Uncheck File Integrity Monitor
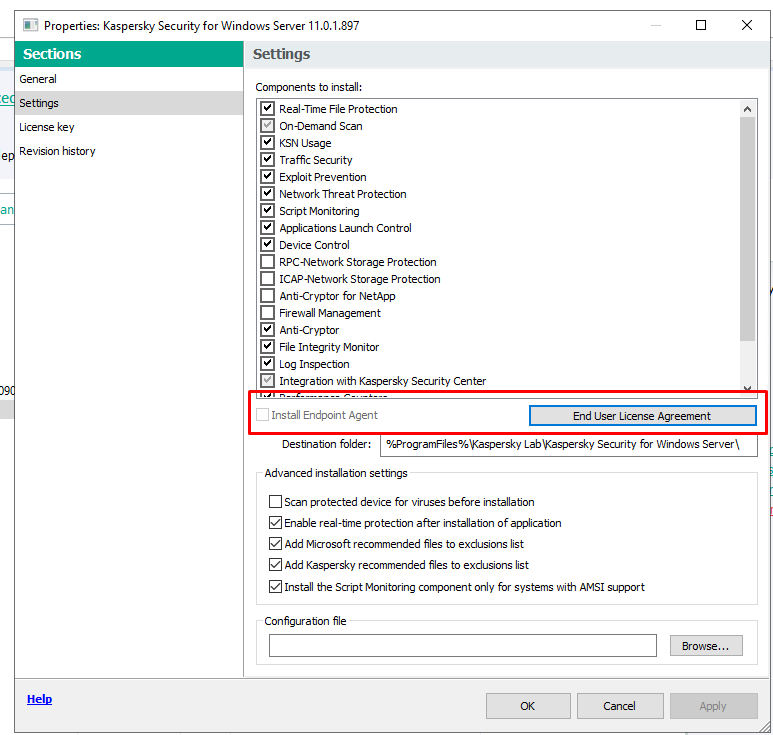This screenshot has height=735, width=773. click(267, 347)
